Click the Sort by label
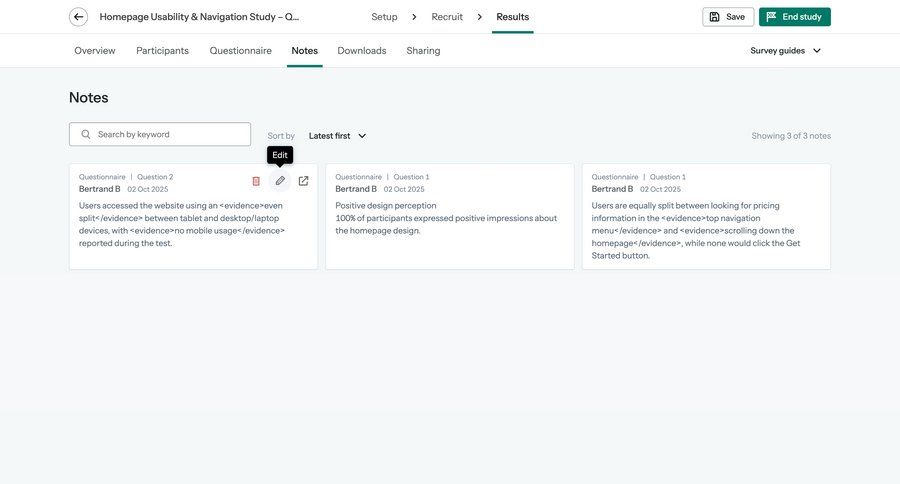This screenshot has width=900, height=484. coord(281,136)
